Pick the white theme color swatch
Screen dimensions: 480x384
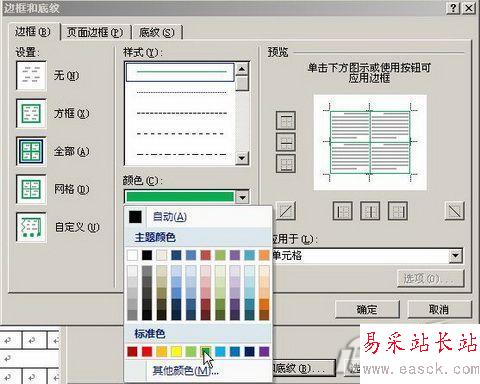(x=132, y=255)
